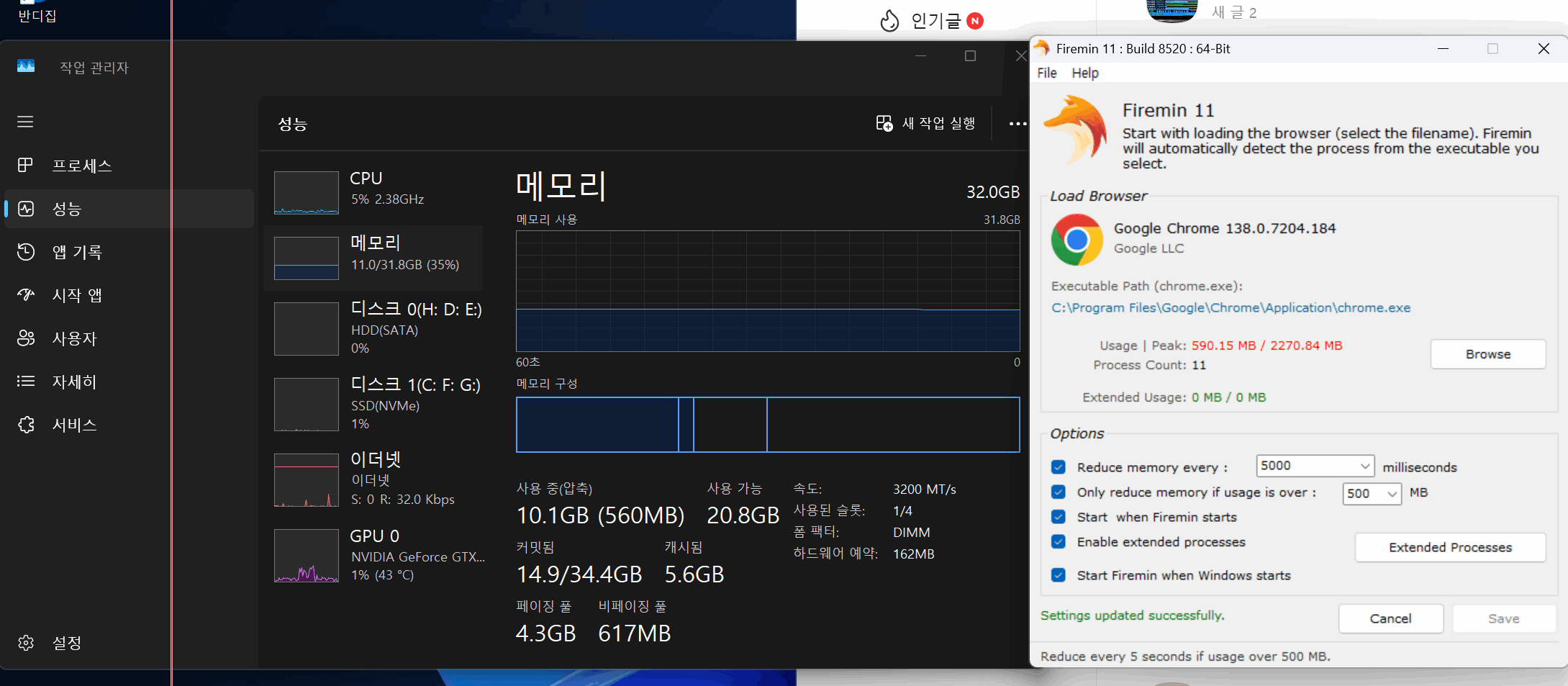Image resolution: width=1568 pixels, height=686 pixels.
Task: Click the 반디집 desktop shortcut
Action: tap(37, 12)
